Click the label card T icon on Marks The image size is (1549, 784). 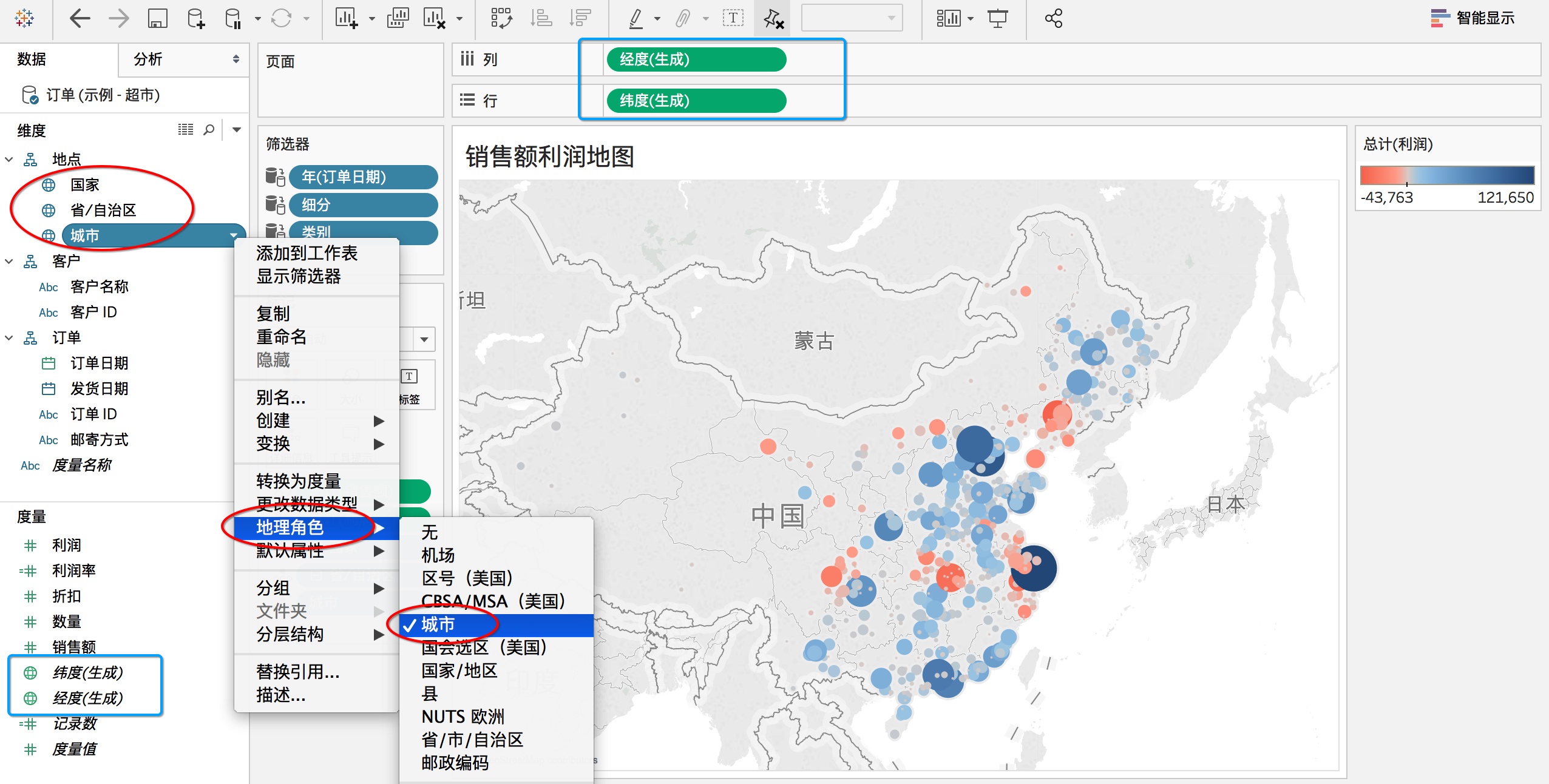point(409,376)
